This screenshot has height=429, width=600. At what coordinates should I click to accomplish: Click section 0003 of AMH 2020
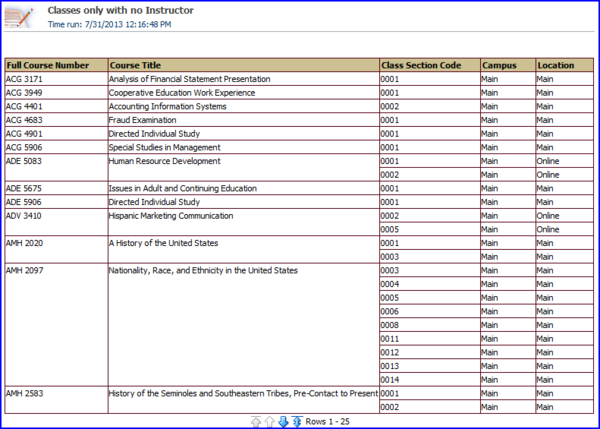430,257
